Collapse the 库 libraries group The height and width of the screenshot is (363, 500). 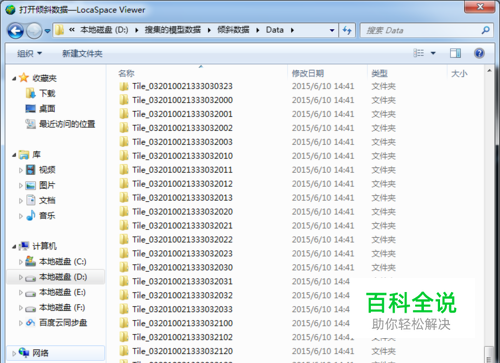14,155
